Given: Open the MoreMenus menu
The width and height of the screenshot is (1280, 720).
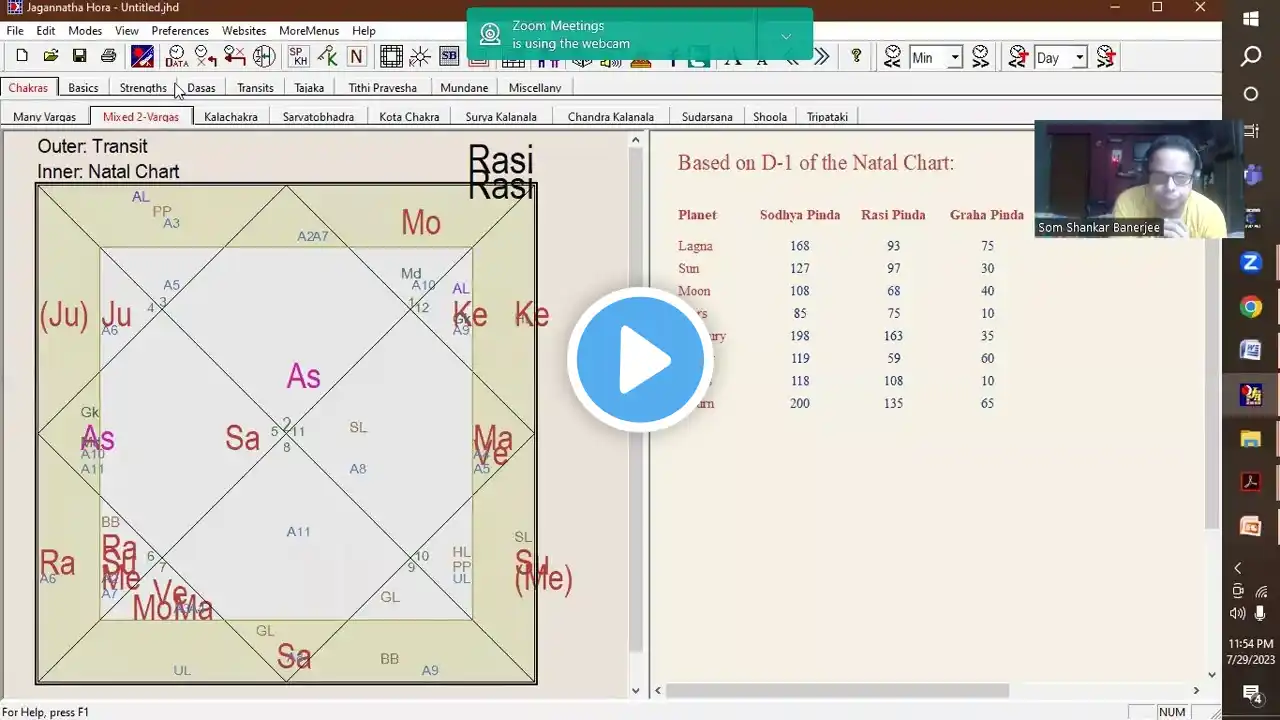Looking at the screenshot, I should [x=309, y=31].
